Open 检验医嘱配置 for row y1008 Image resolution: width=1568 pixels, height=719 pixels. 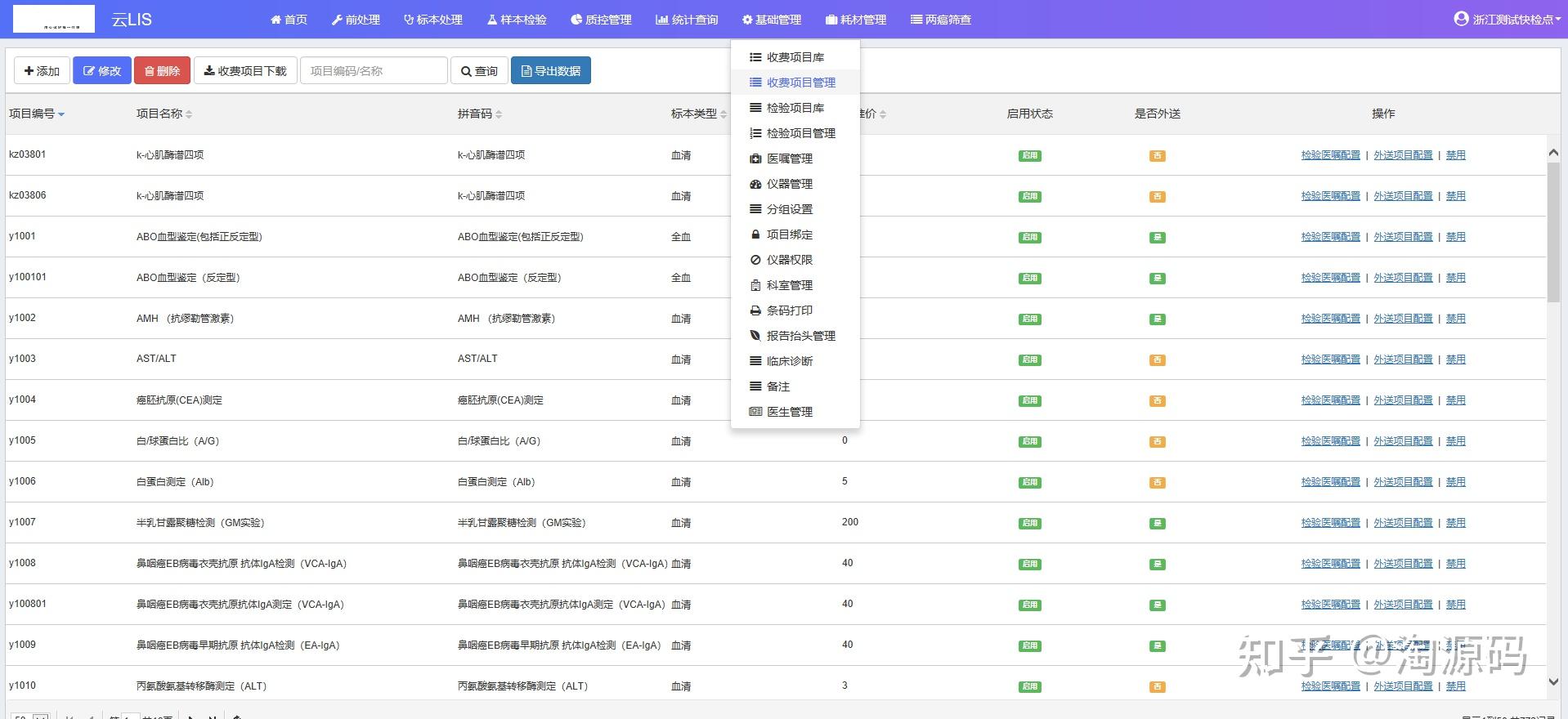tap(1331, 564)
